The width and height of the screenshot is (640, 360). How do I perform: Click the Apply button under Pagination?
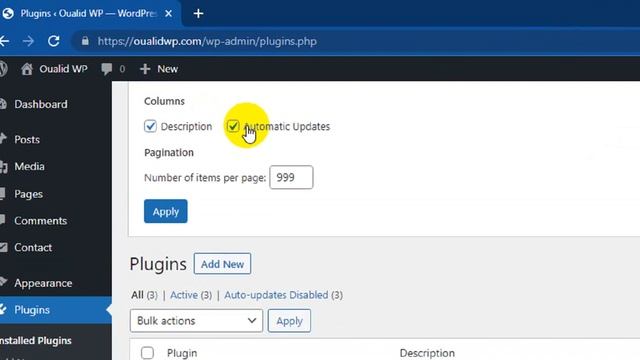coord(166,211)
